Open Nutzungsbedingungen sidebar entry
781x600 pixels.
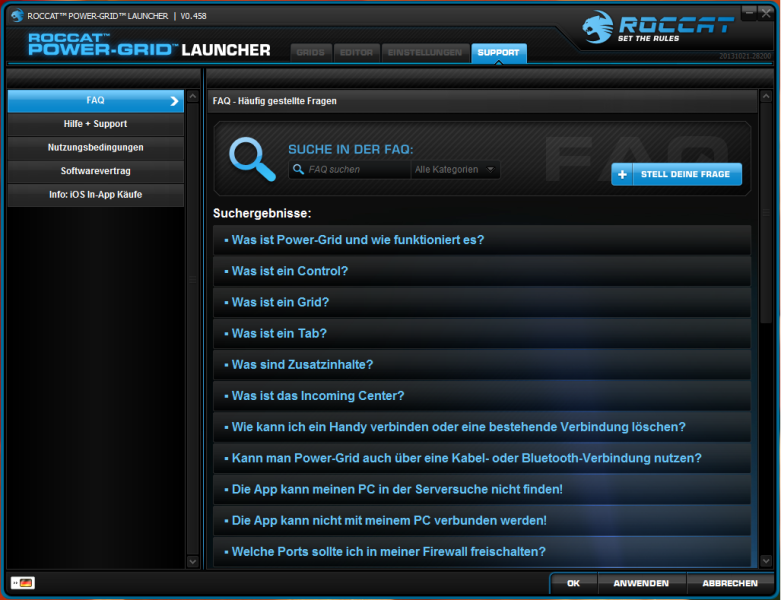click(96, 147)
